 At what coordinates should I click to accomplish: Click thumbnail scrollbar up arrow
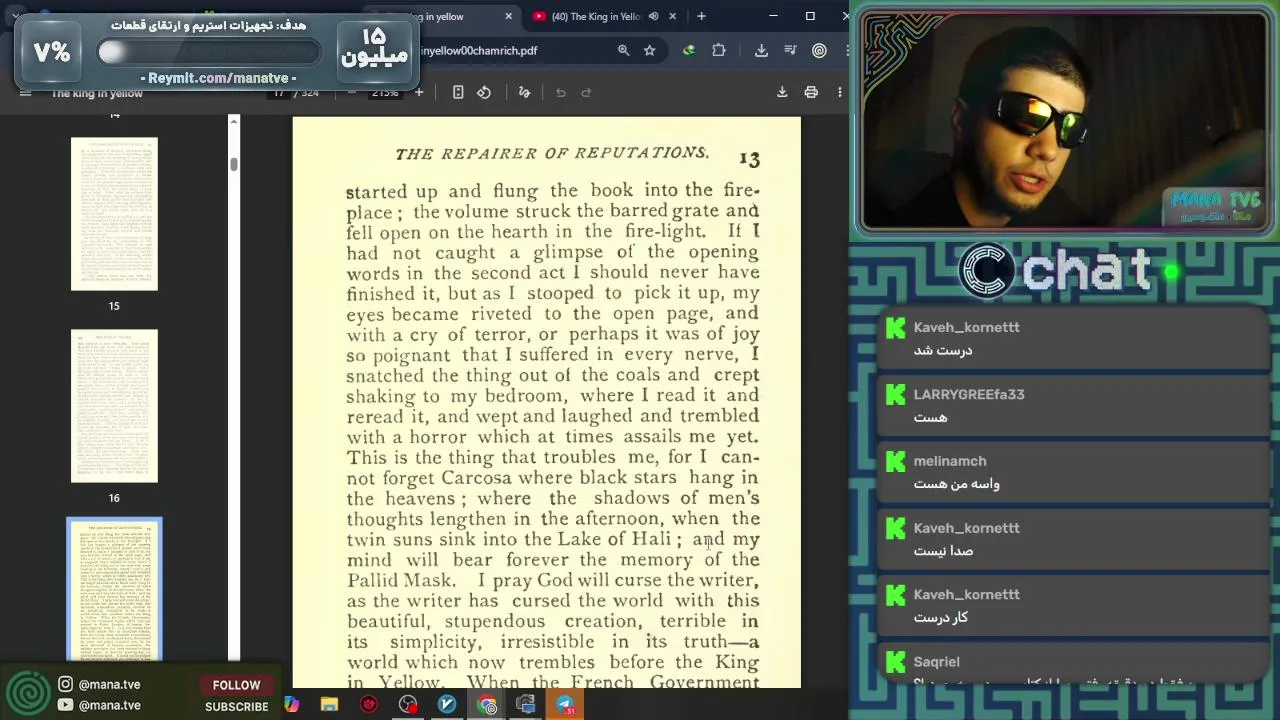pos(234,121)
